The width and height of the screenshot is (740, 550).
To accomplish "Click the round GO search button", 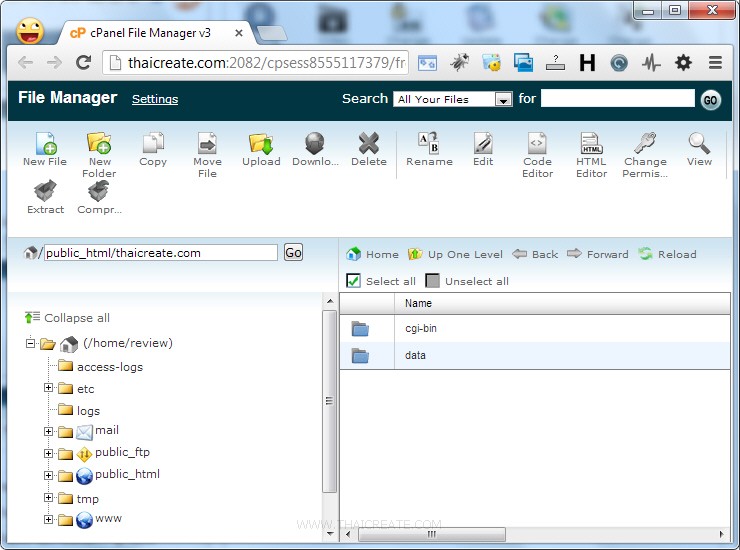I will coord(710,100).
